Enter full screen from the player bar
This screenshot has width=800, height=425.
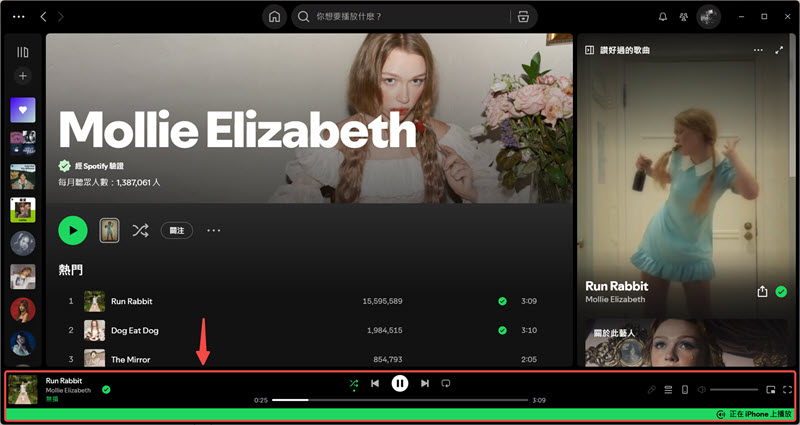coord(787,390)
